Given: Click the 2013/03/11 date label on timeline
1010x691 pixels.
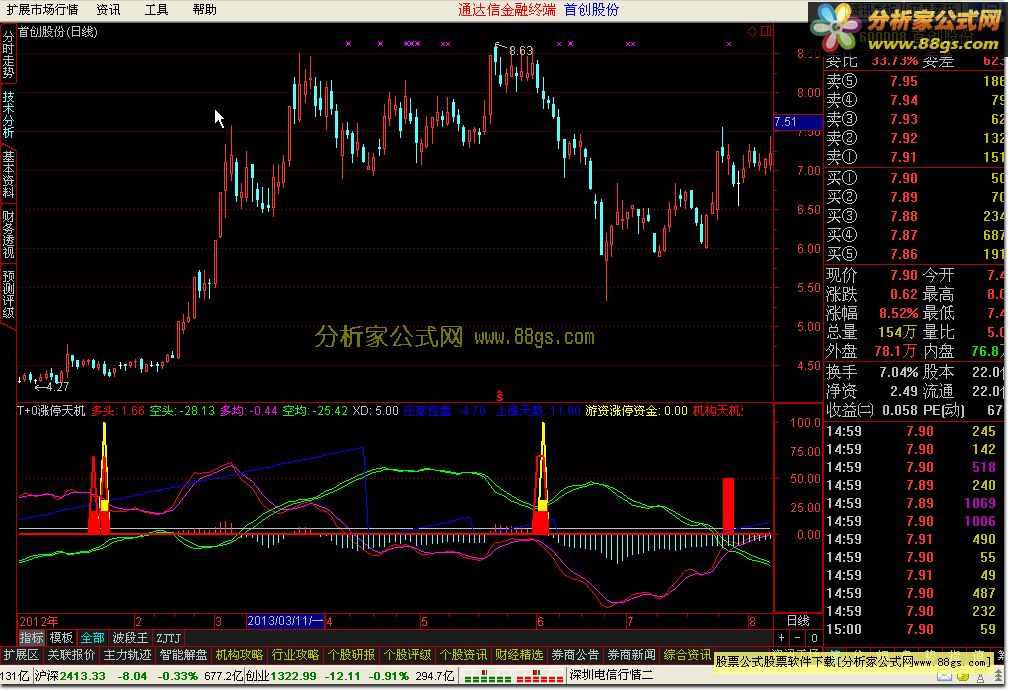Looking at the screenshot, I should tap(285, 621).
